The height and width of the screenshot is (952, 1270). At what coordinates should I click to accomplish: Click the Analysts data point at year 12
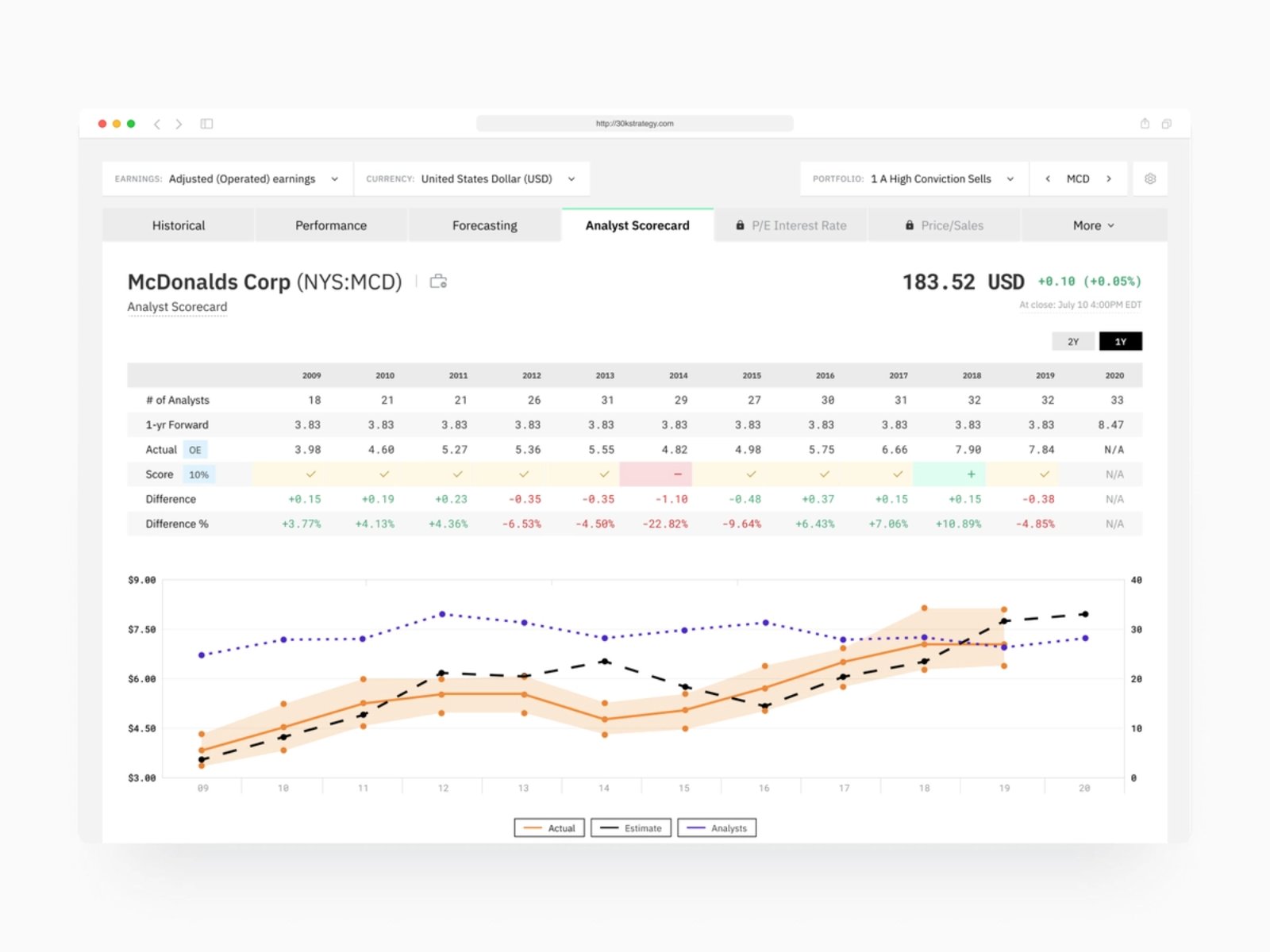pos(442,614)
